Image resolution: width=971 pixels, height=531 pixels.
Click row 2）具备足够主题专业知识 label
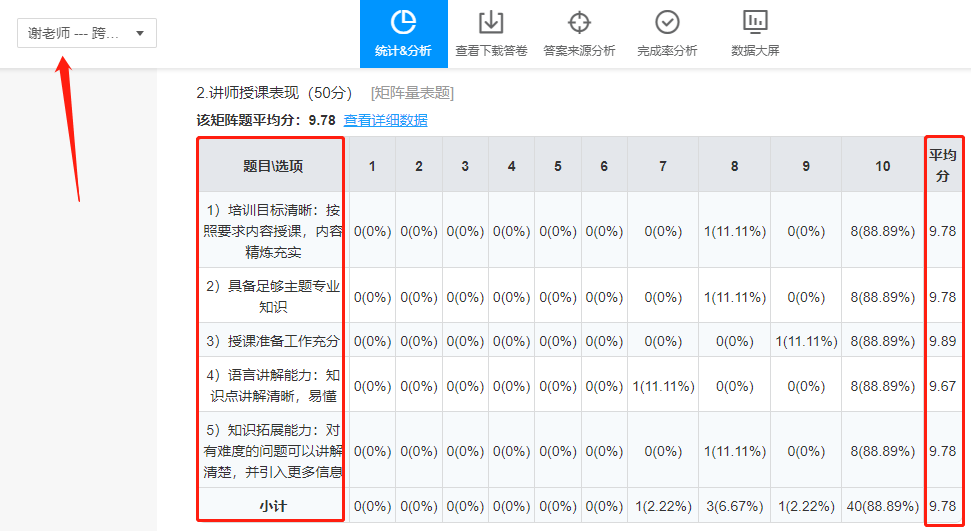(272, 297)
